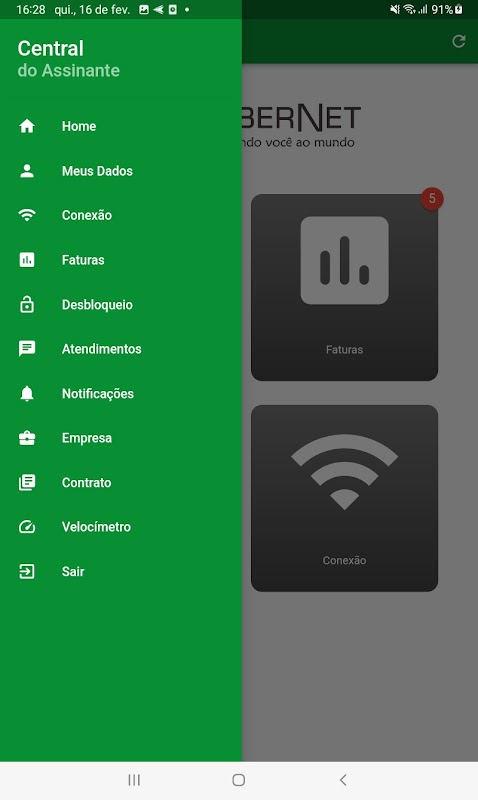Tap the exit icon beside Sair
This screenshot has width=478, height=800.
(27, 571)
